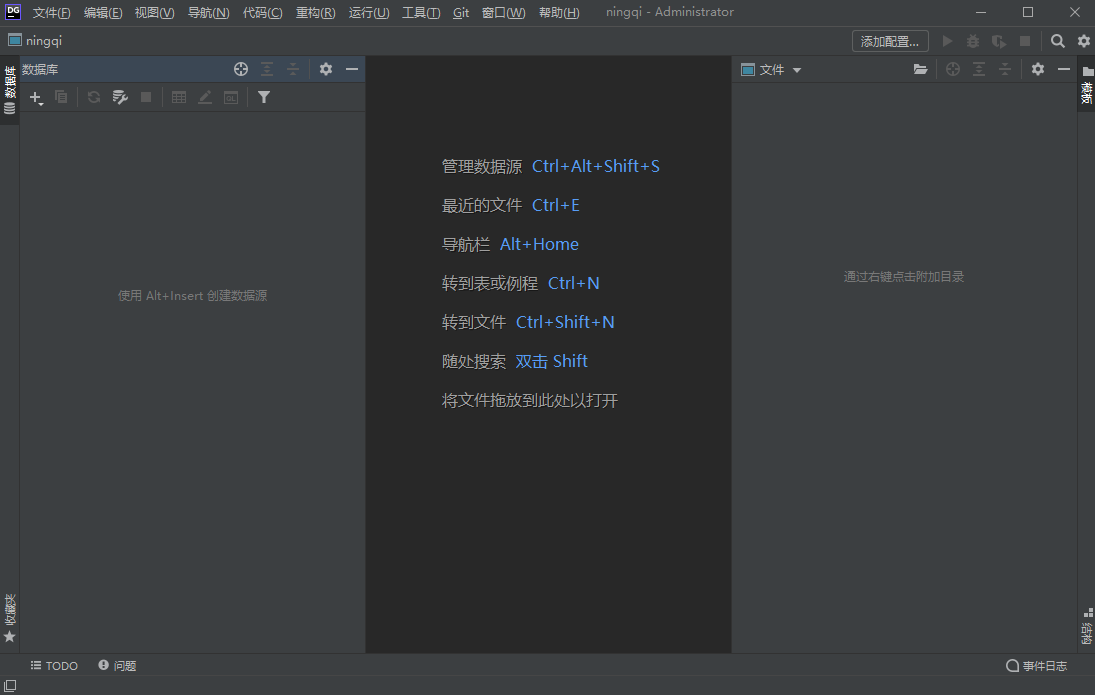Hide the 文件 panel with minimize dash

[x=1064, y=69]
